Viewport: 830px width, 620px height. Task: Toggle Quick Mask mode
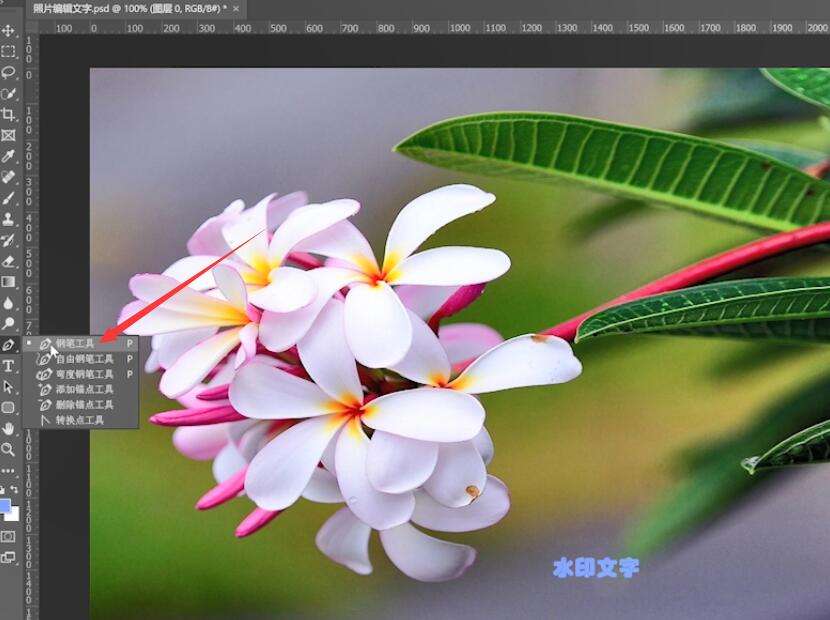coord(8,536)
